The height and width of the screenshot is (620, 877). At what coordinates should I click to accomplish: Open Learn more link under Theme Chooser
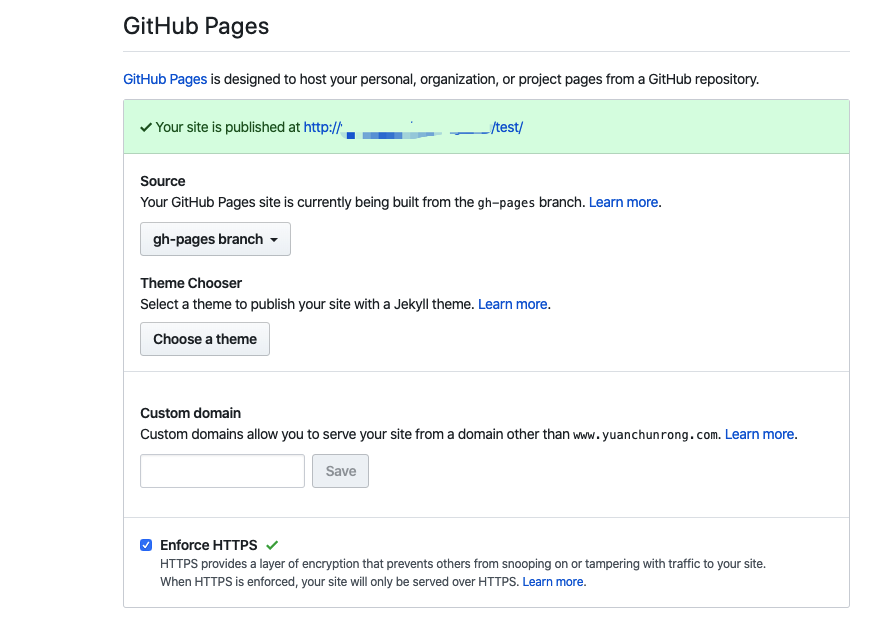[513, 304]
